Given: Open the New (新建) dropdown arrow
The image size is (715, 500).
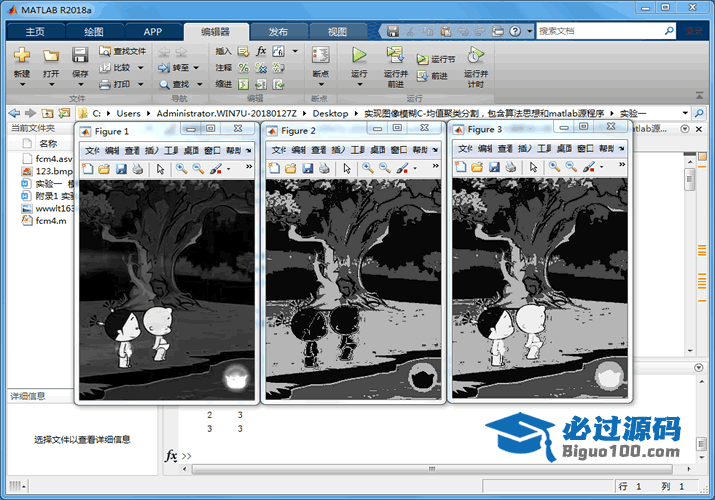Looking at the screenshot, I should (x=21, y=84).
